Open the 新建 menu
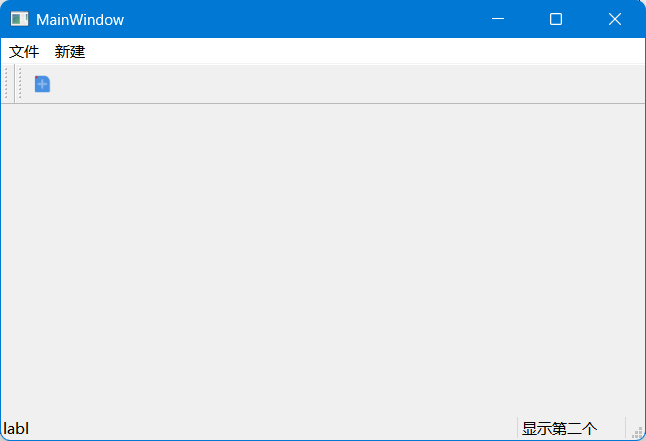Viewport: 646px width, 441px height. [70, 52]
